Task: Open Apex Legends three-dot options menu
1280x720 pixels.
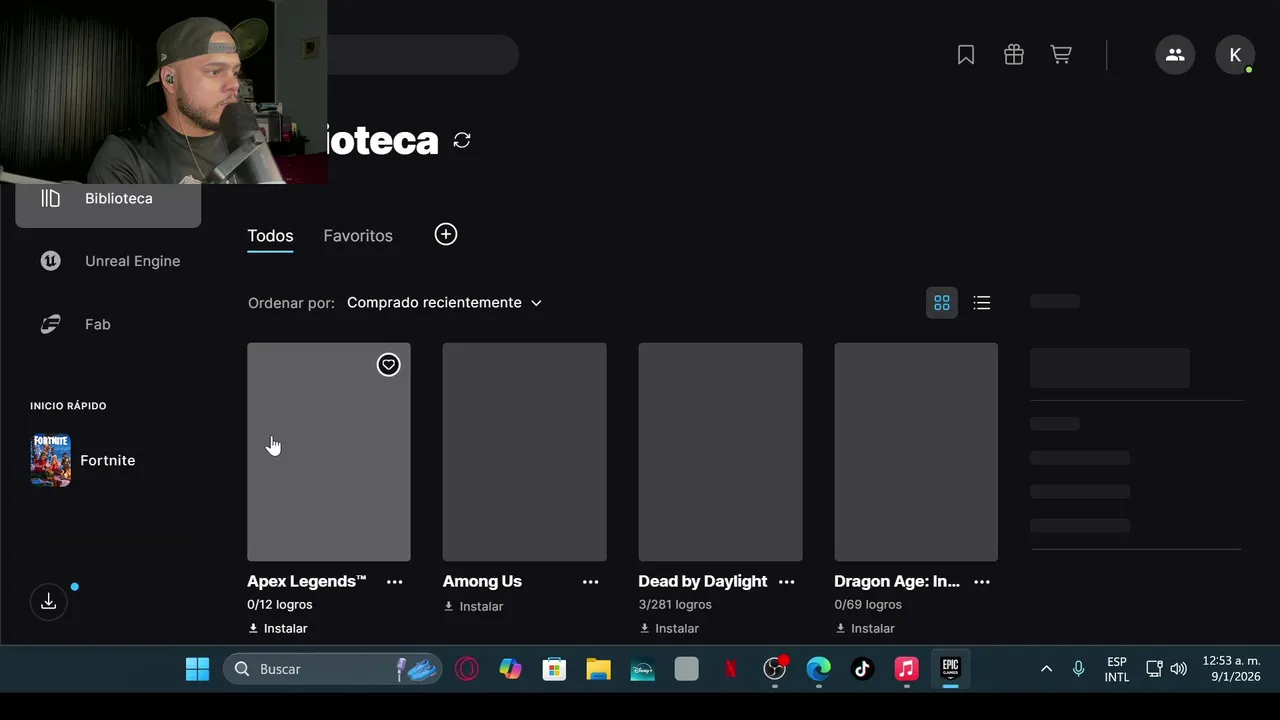Action: [x=395, y=582]
